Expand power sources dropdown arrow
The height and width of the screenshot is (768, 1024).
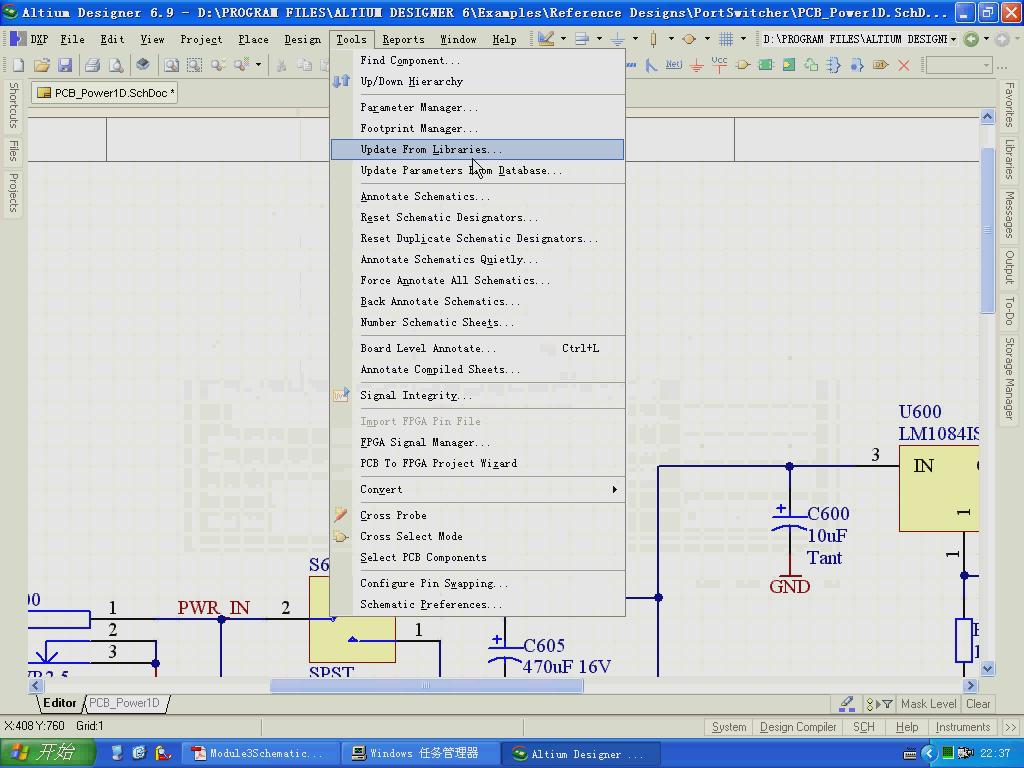pos(635,39)
